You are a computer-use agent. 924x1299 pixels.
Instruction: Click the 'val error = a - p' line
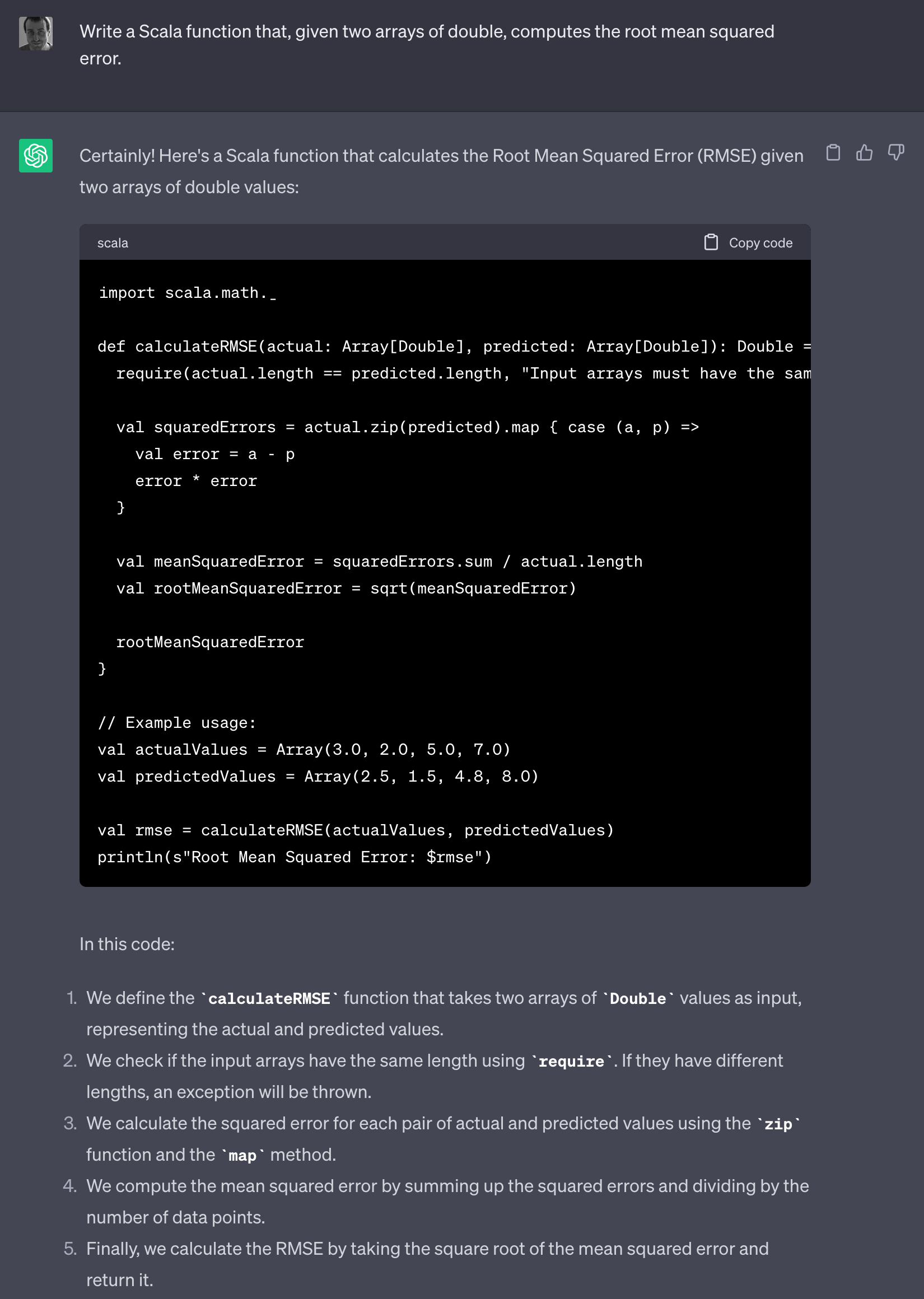pyautogui.click(x=215, y=455)
